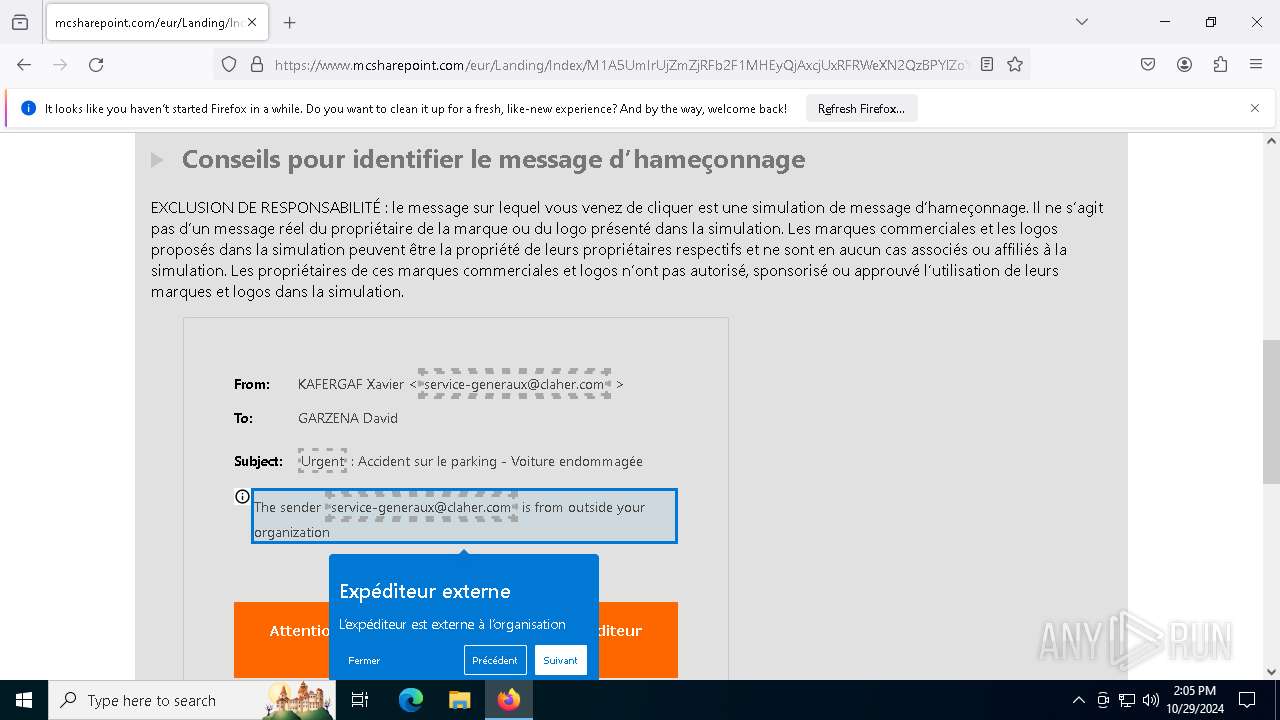The width and height of the screenshot is (1280, 720).
Task: Click sender name KAFERGAF Xavier
Action: [351, 384]
